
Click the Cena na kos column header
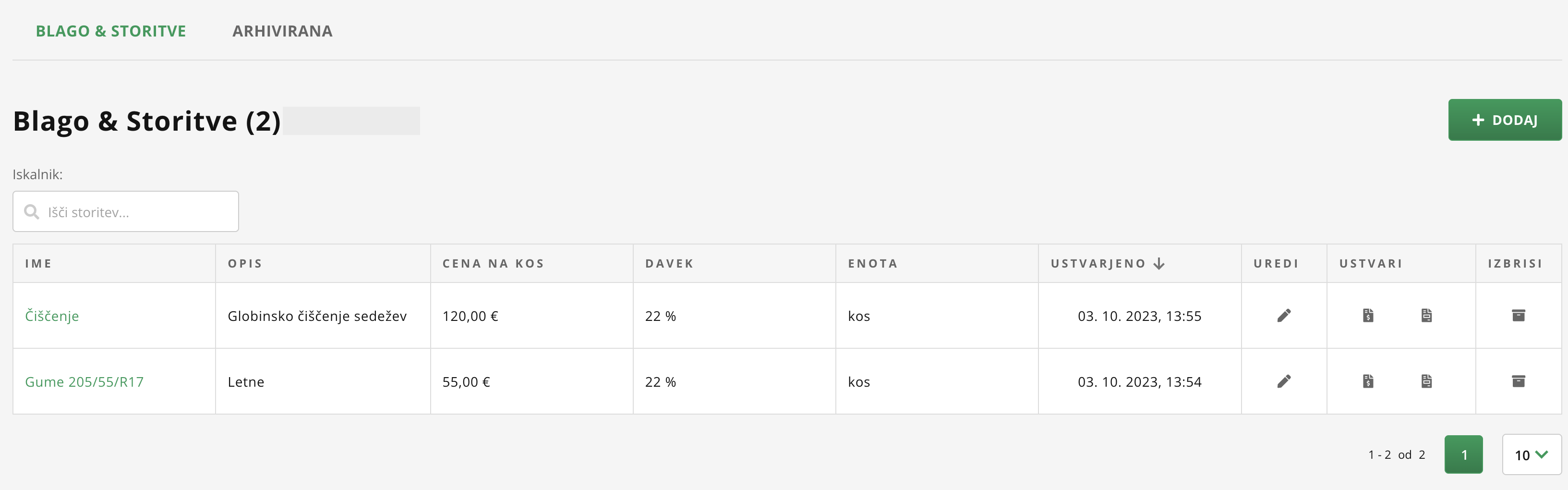click(493, 264)
